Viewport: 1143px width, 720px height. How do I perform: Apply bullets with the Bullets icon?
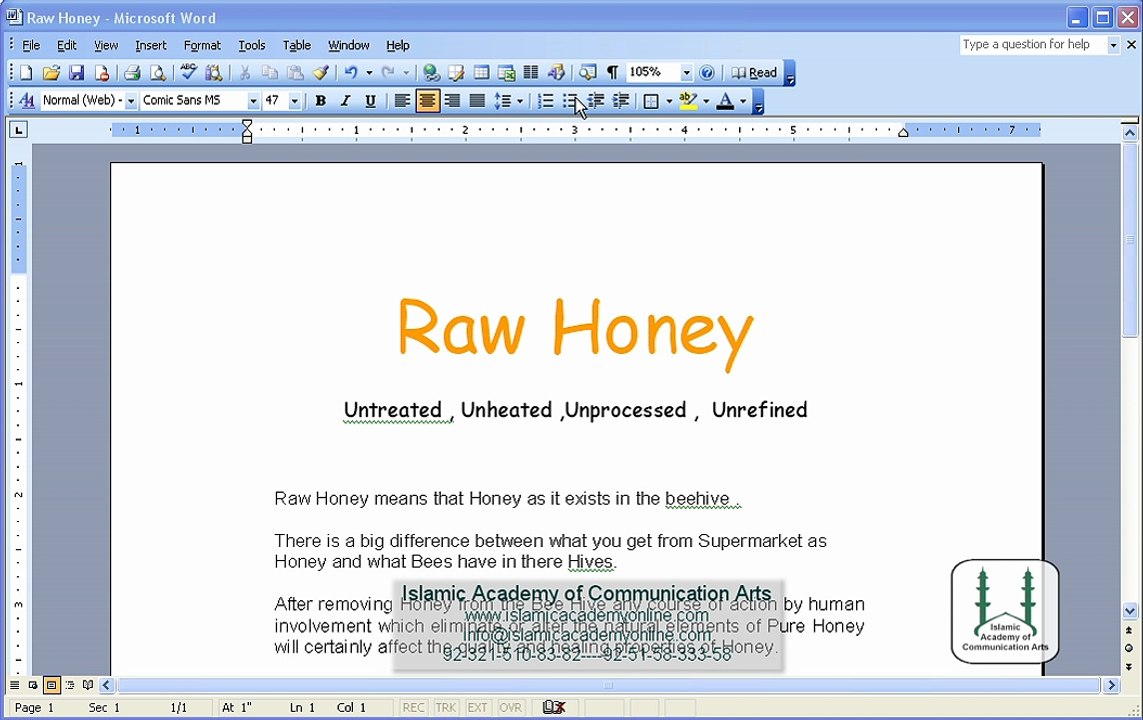pyautogui.click(x=570, y=101)
